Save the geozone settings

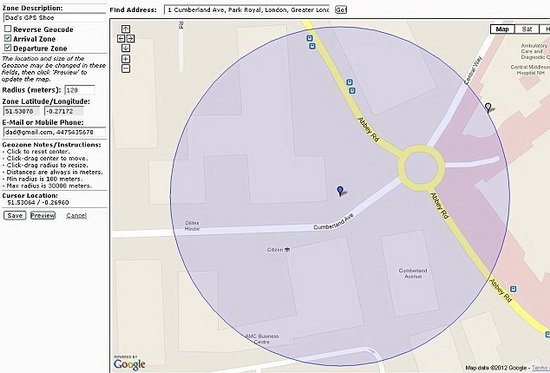click(15, 215)
